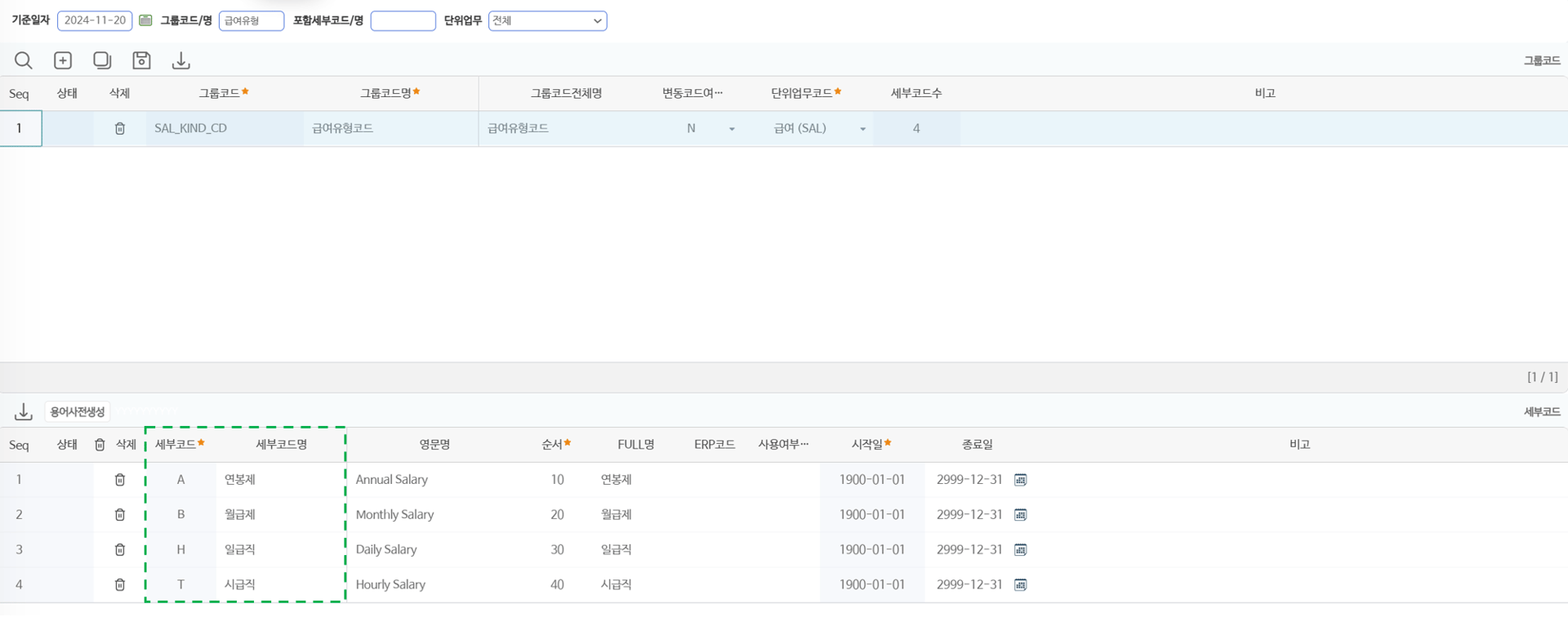
Task: Open end date calendar for 시급직 row
Action: click(x=1021, y=585)
